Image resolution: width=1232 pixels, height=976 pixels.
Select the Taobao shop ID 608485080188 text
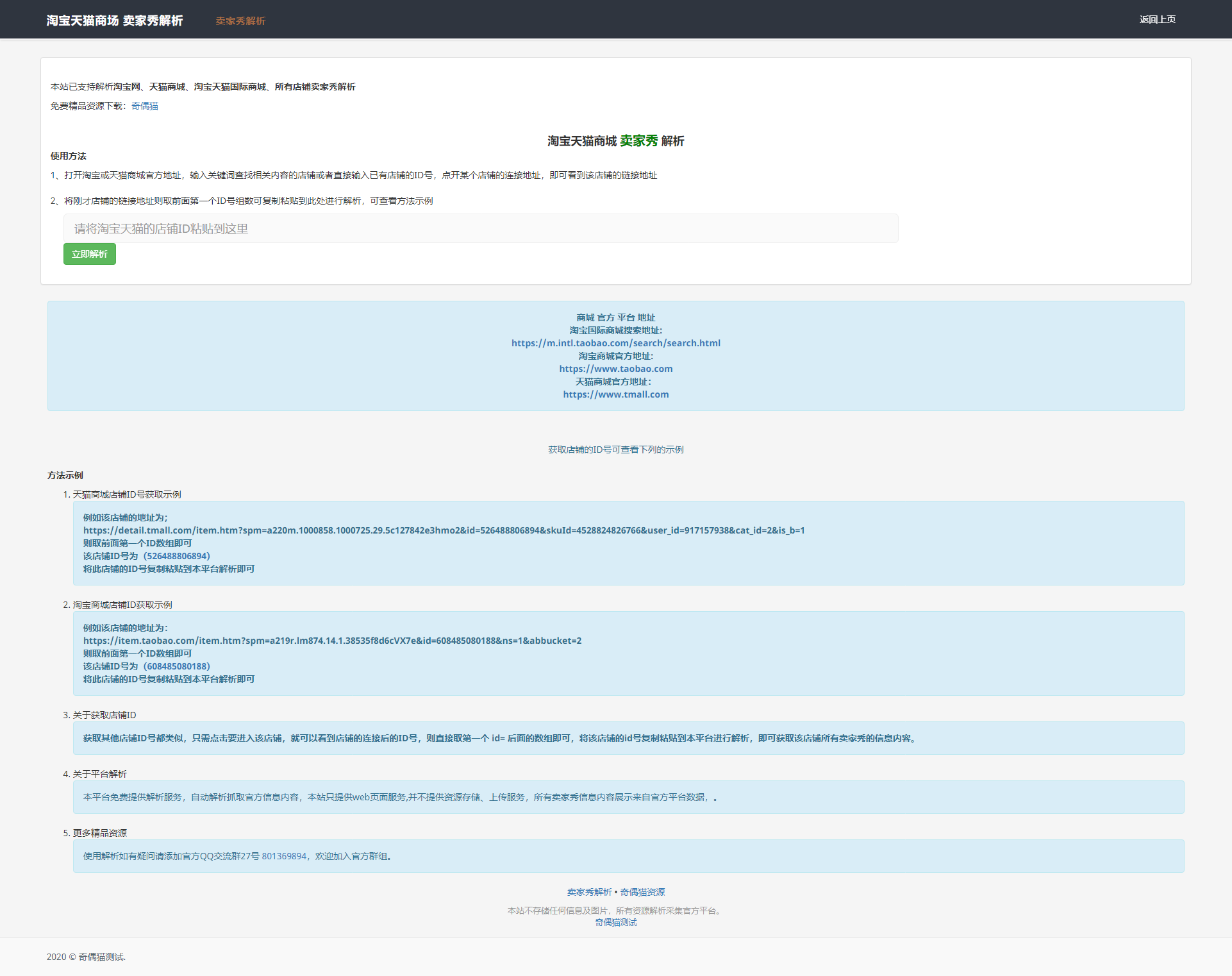click(177, 666)
